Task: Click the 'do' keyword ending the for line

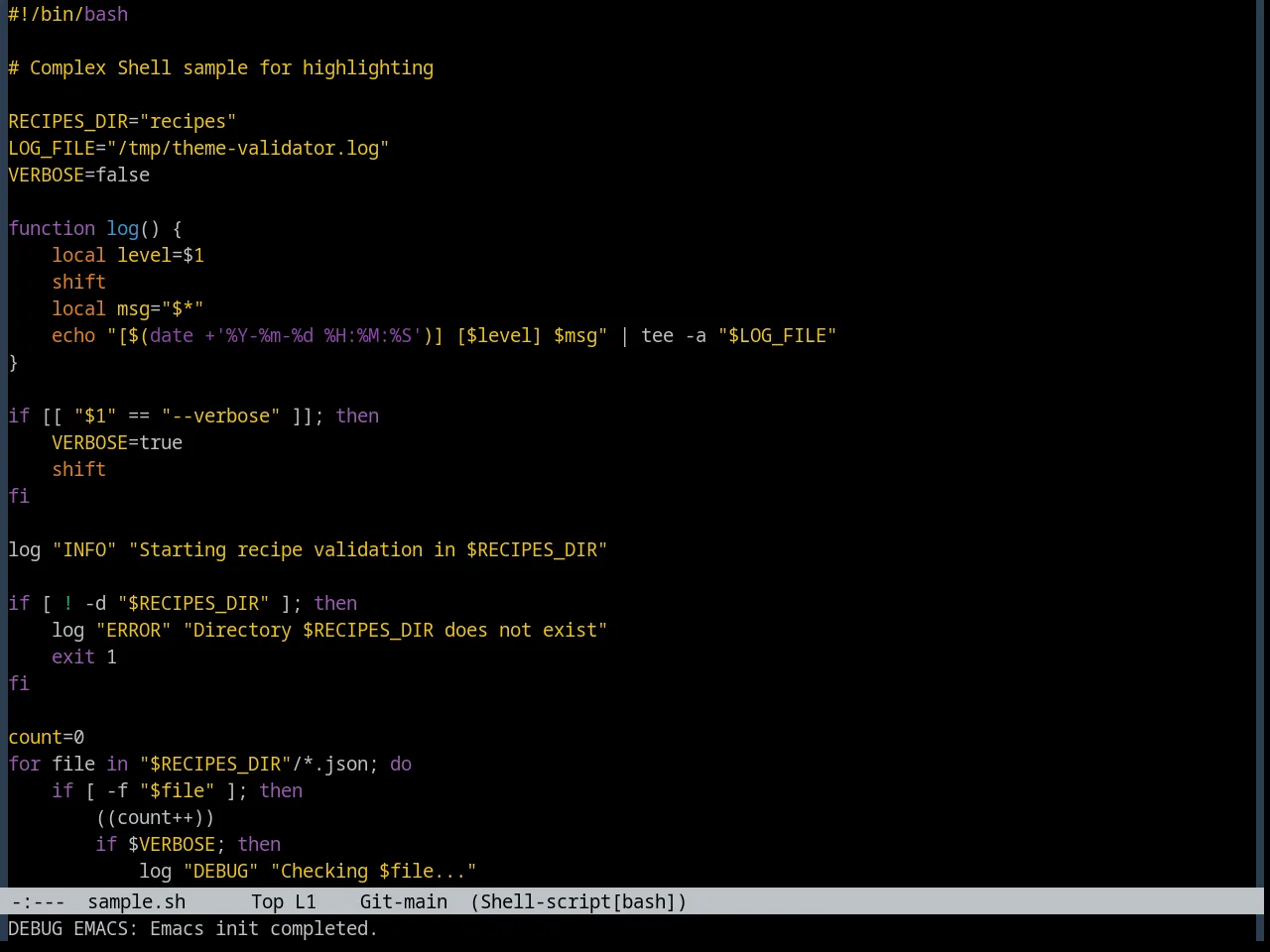Action: click(401, 764)
